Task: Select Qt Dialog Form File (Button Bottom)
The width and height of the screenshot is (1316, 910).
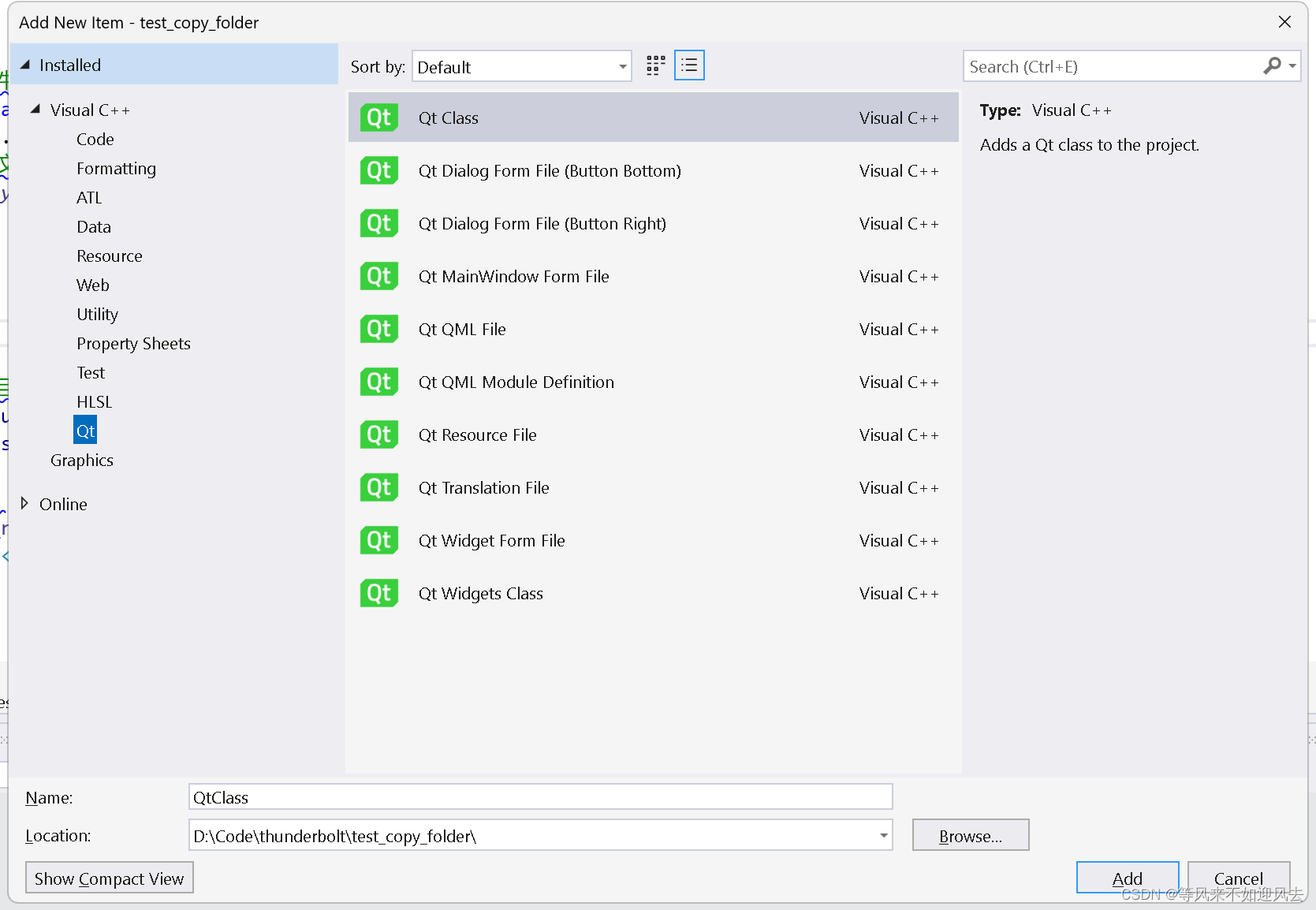Action: 550,170
